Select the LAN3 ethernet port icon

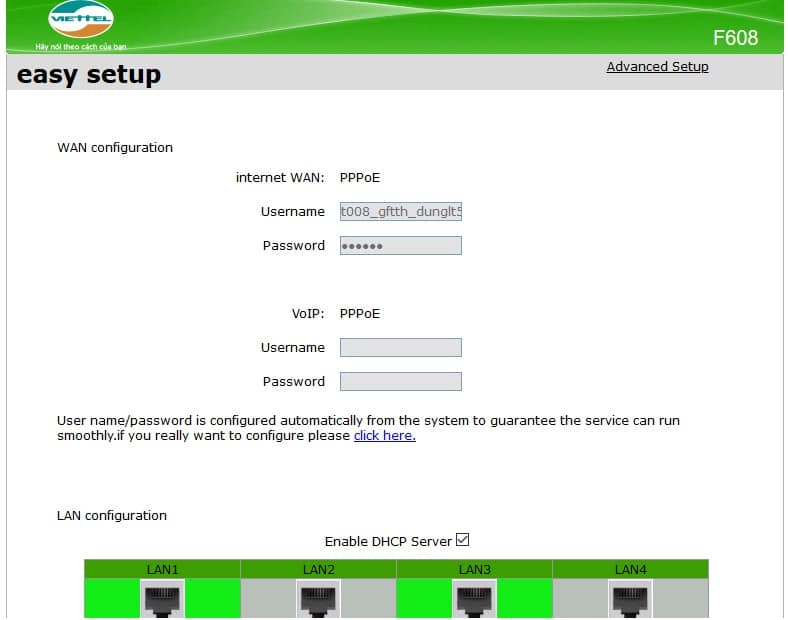click(474, 600)
